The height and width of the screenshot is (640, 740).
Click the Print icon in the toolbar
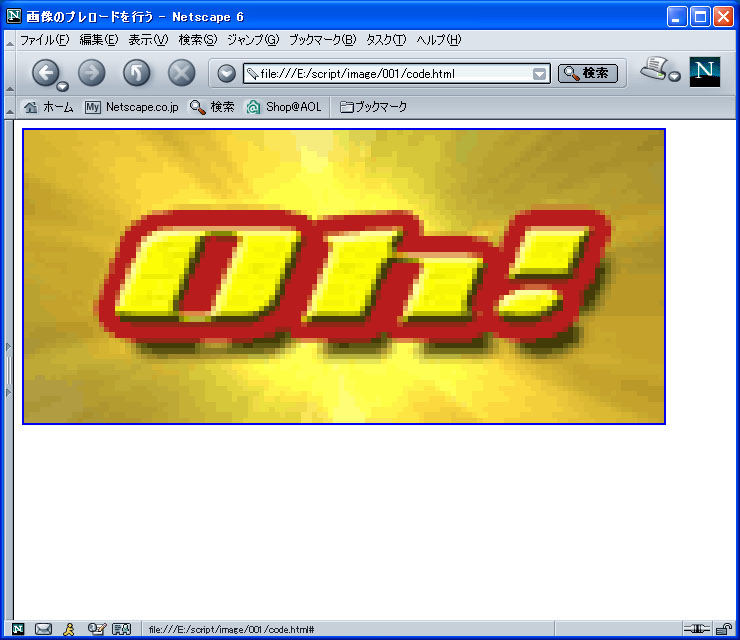point(655,69)
